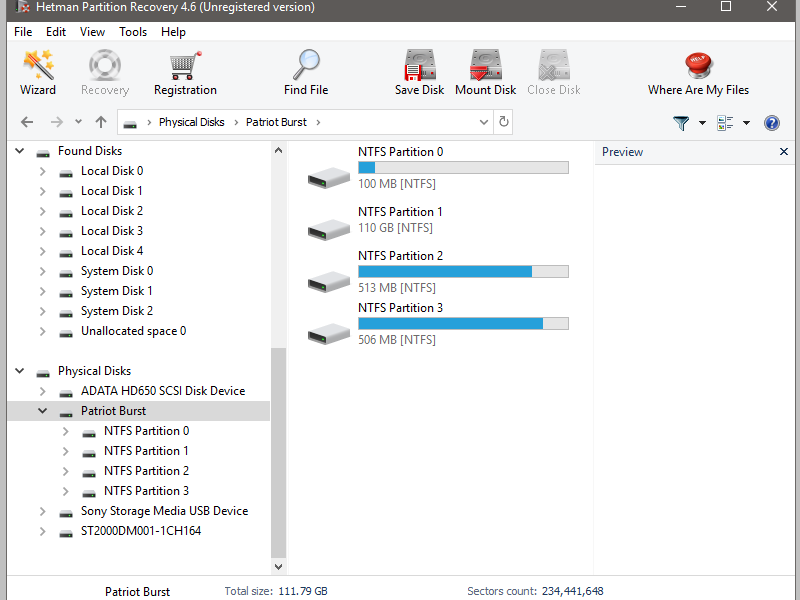Click NTFS Partition 3 usage bar
Viewport: 800px width, 600px height.
pos(462,323)
